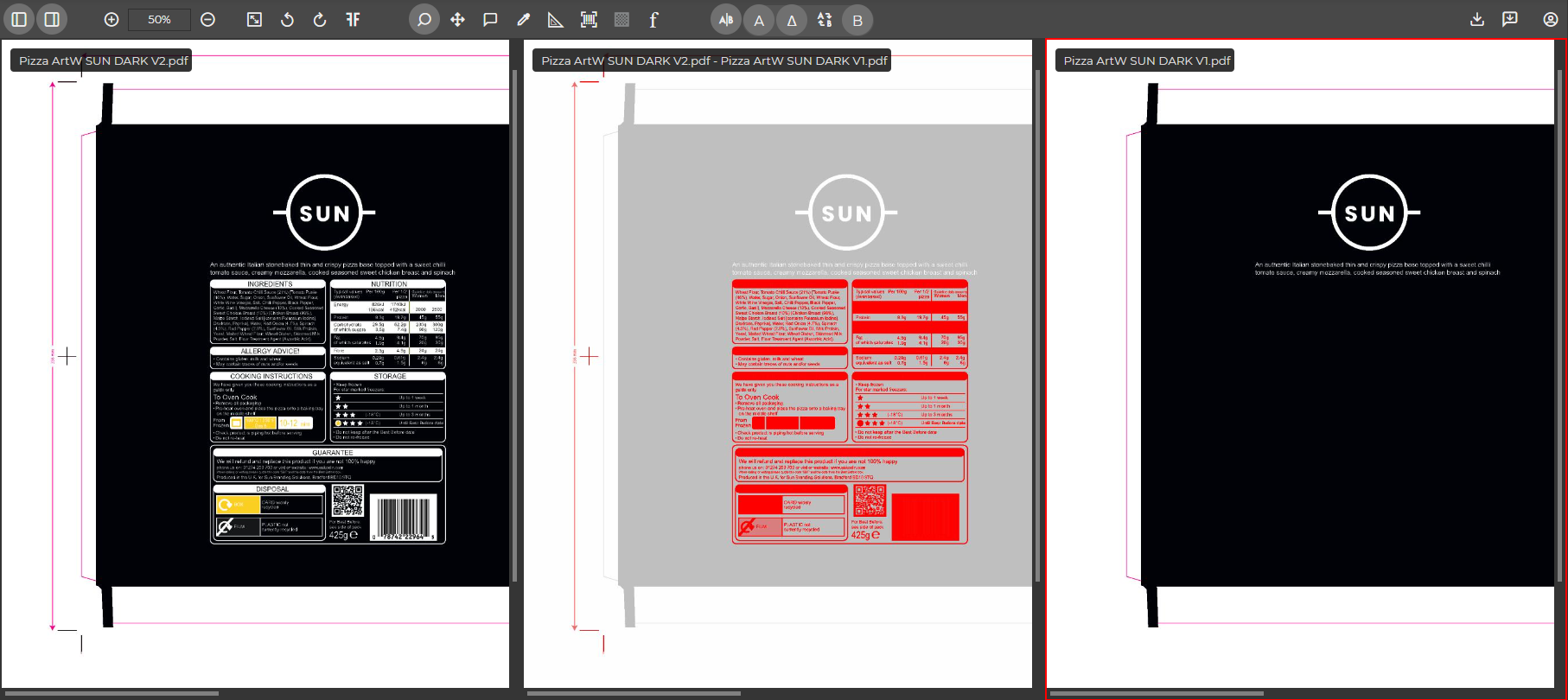This screenshot has height=700, width=1568.
Task: Toggle the left sidebar panel
Action: (19, 19)
